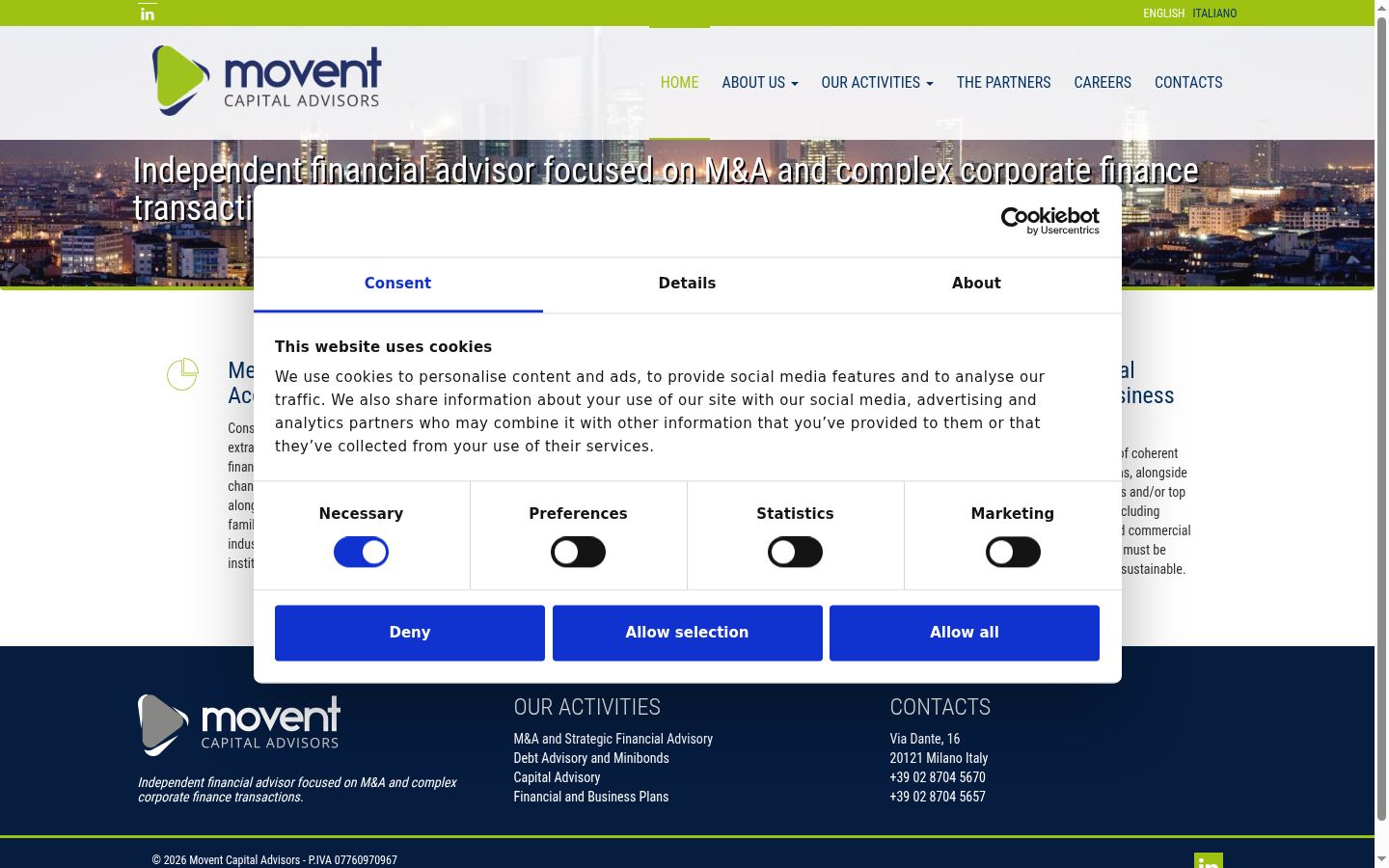Switch language to ITALIANO
The width and height of the screenshot is (1389, 868).
[1214, 14]
